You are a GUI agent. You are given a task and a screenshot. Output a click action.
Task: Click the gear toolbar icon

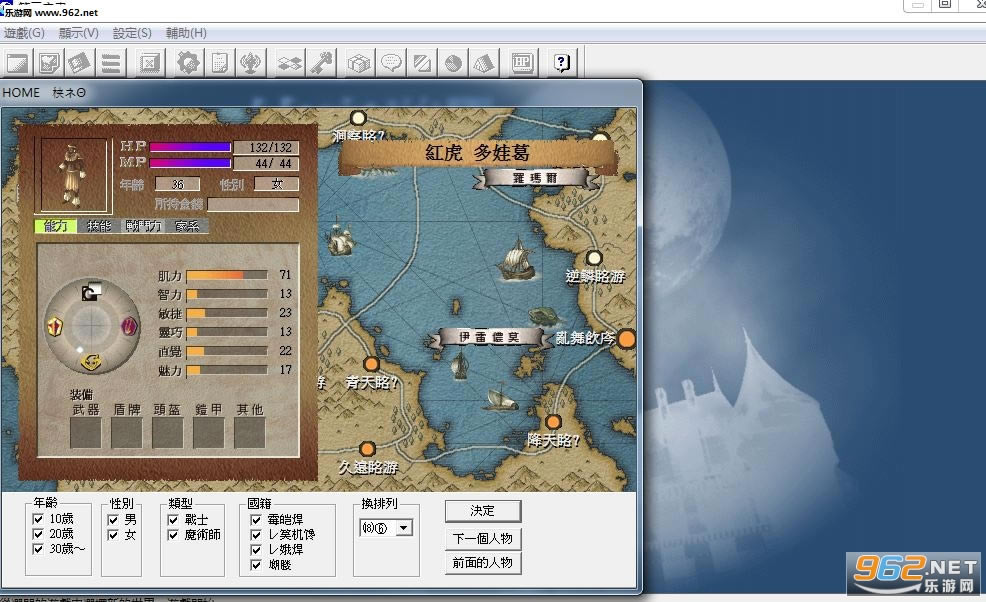point(187,62)
